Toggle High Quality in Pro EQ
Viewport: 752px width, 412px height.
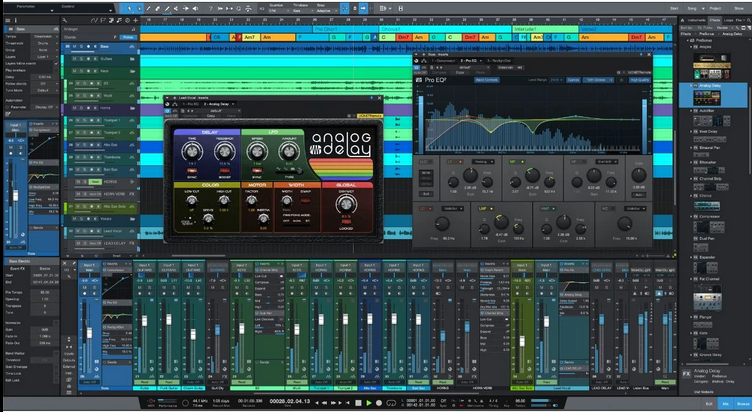tap(640, 79)
